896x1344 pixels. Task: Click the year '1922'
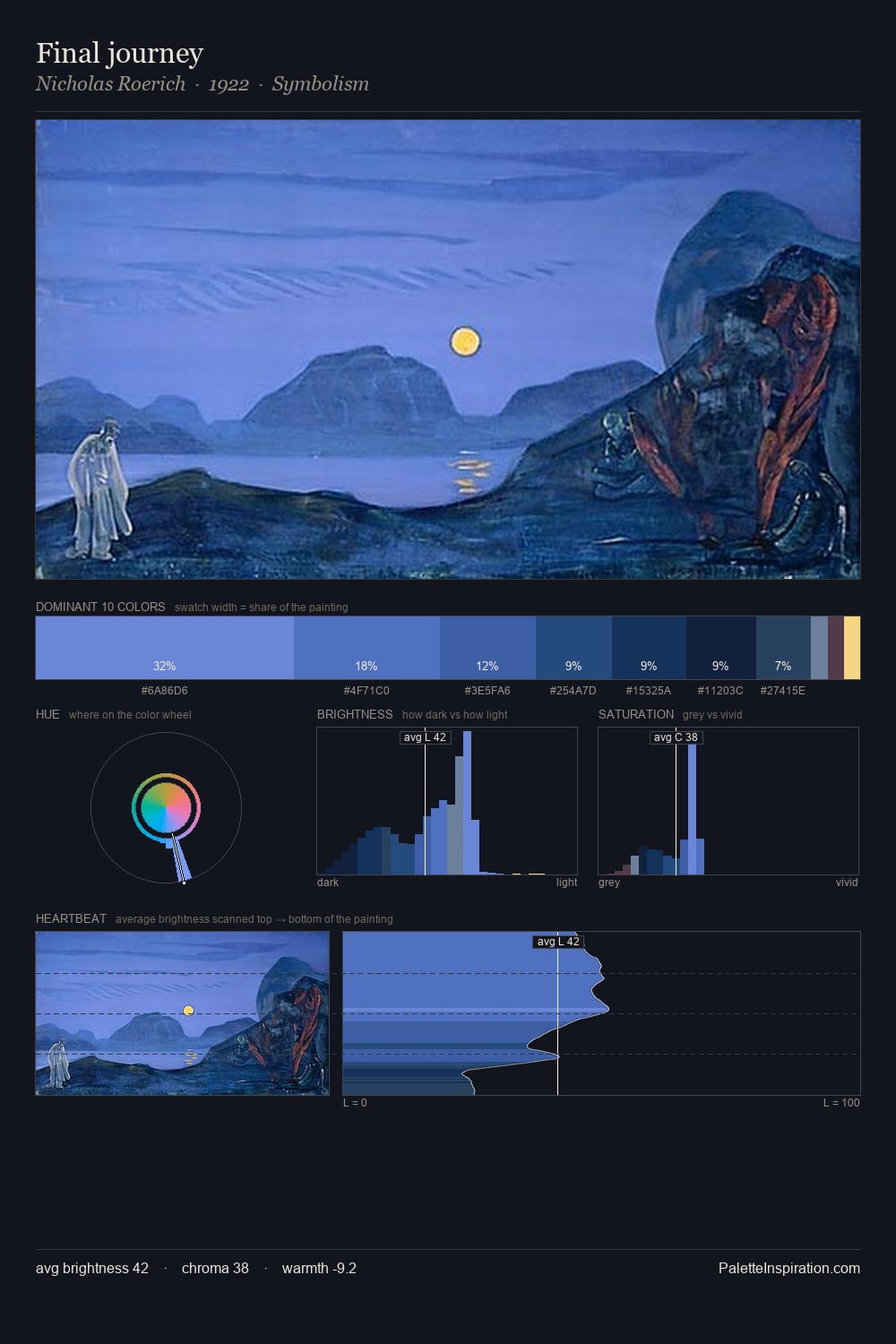point(228,84)
